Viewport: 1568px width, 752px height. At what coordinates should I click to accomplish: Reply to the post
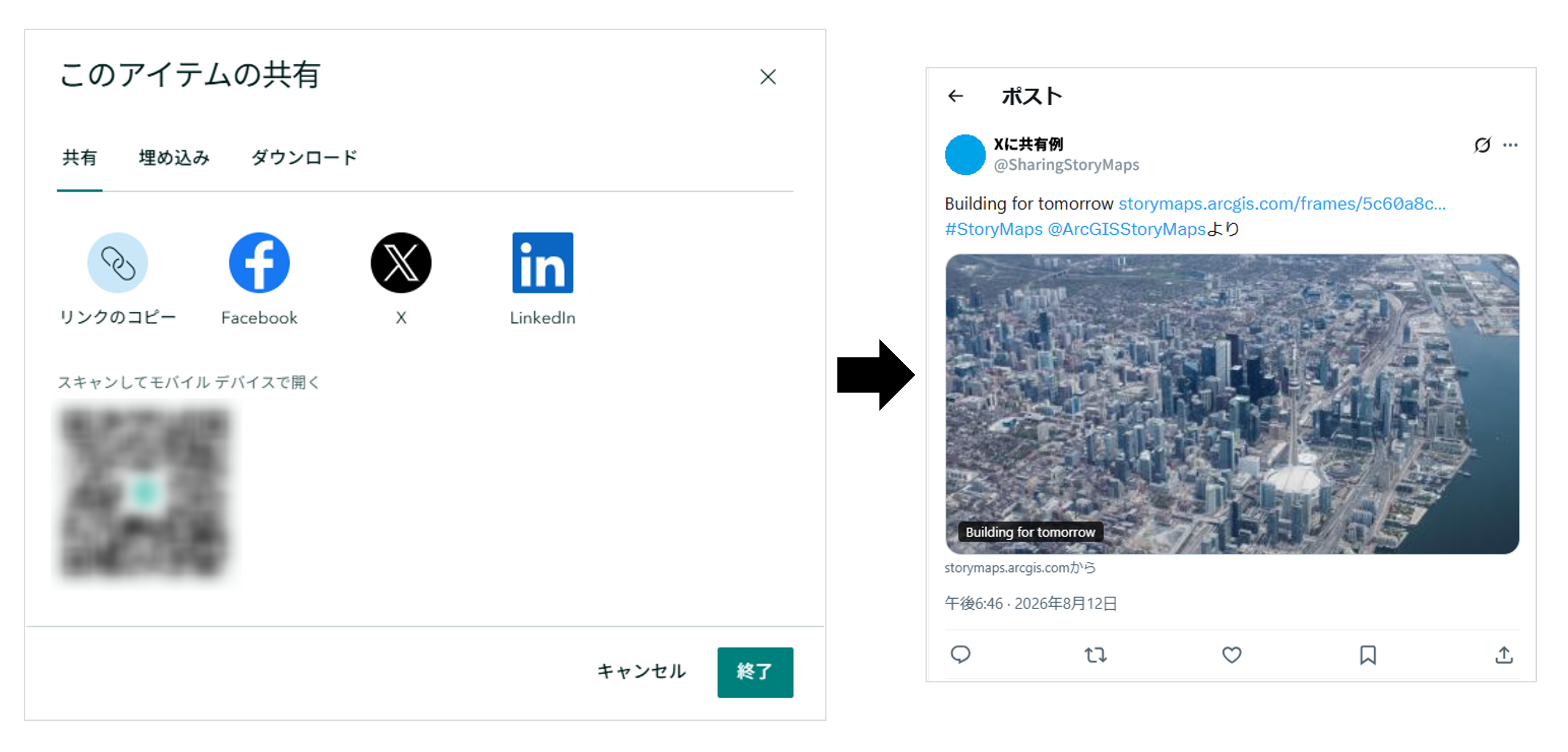[x=961, y=654]
